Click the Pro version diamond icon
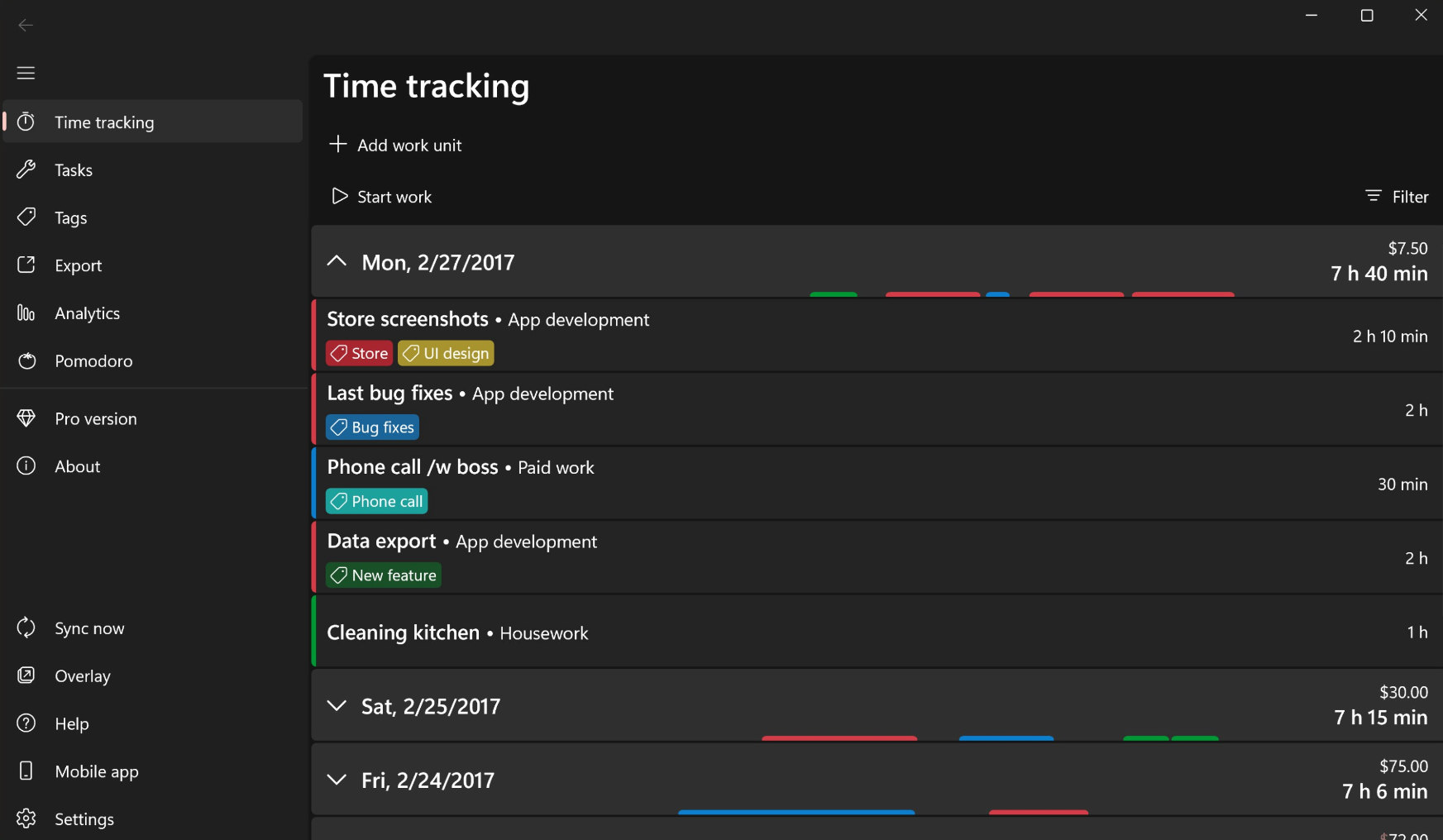This screenshot has width=1443, height=840. click(26, 418)
